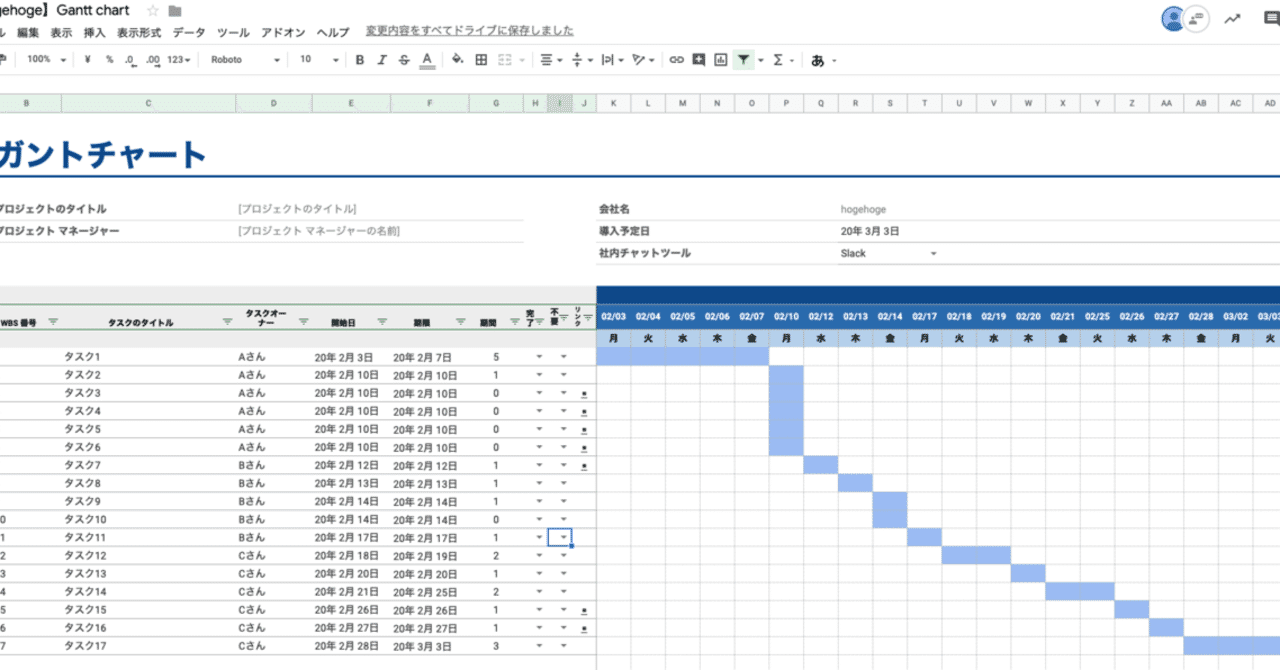Select the project title placeholder cell
The width and height of the screenshot is (1280, 670).
297,209
